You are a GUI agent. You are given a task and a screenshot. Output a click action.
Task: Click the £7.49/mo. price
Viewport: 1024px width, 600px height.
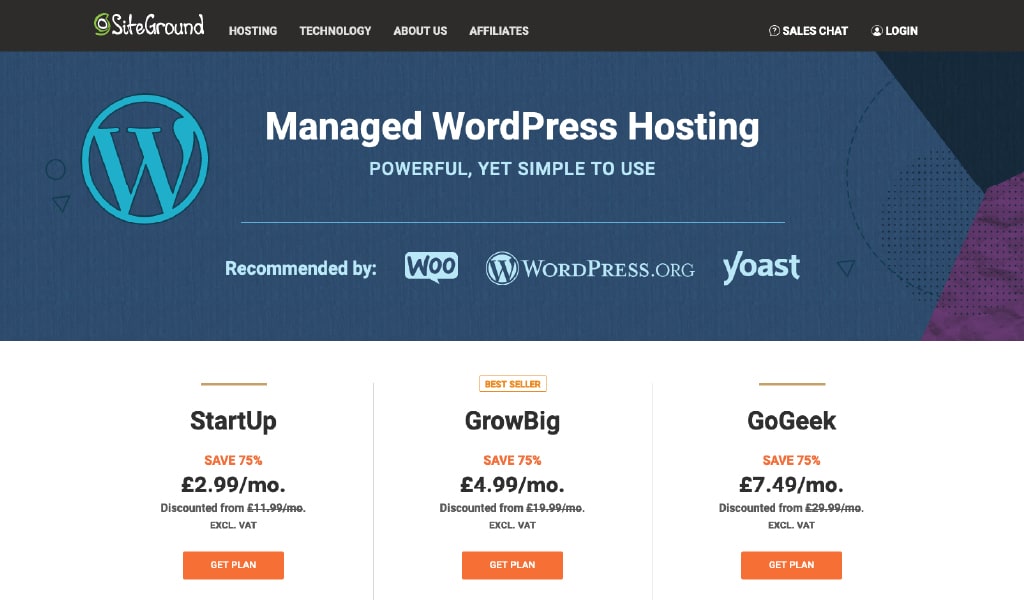pyautogui.click(x=792, y=484)
